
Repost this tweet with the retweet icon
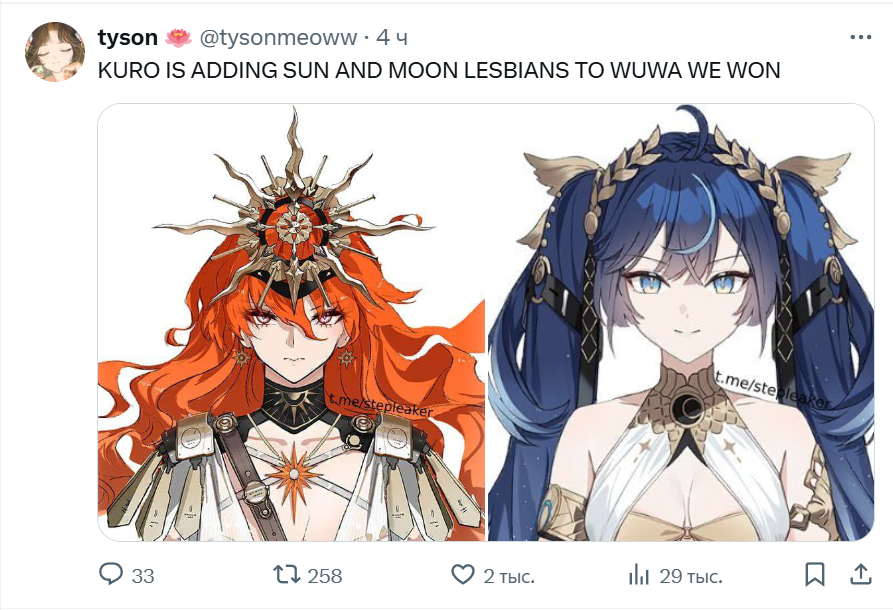pos(286,575)
